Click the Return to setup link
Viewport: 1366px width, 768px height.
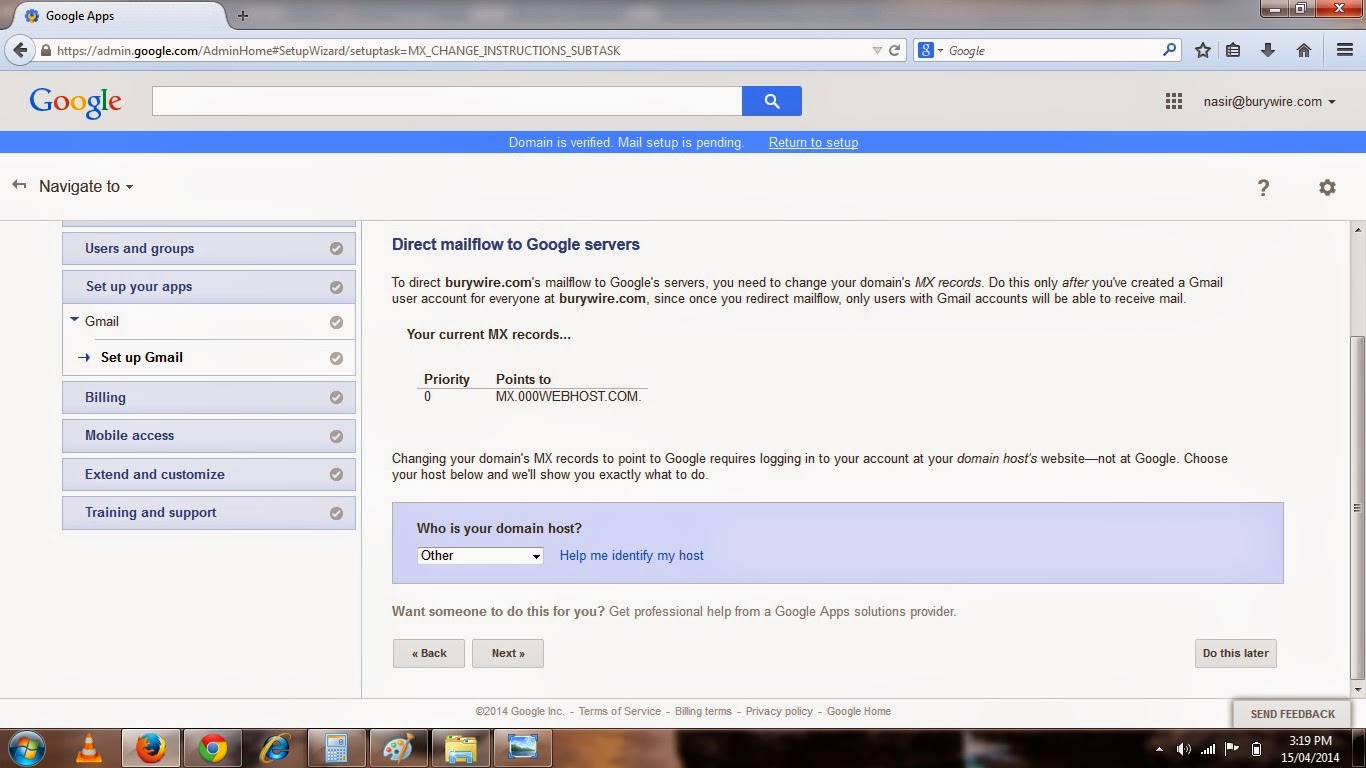click(x=813, y=142)
